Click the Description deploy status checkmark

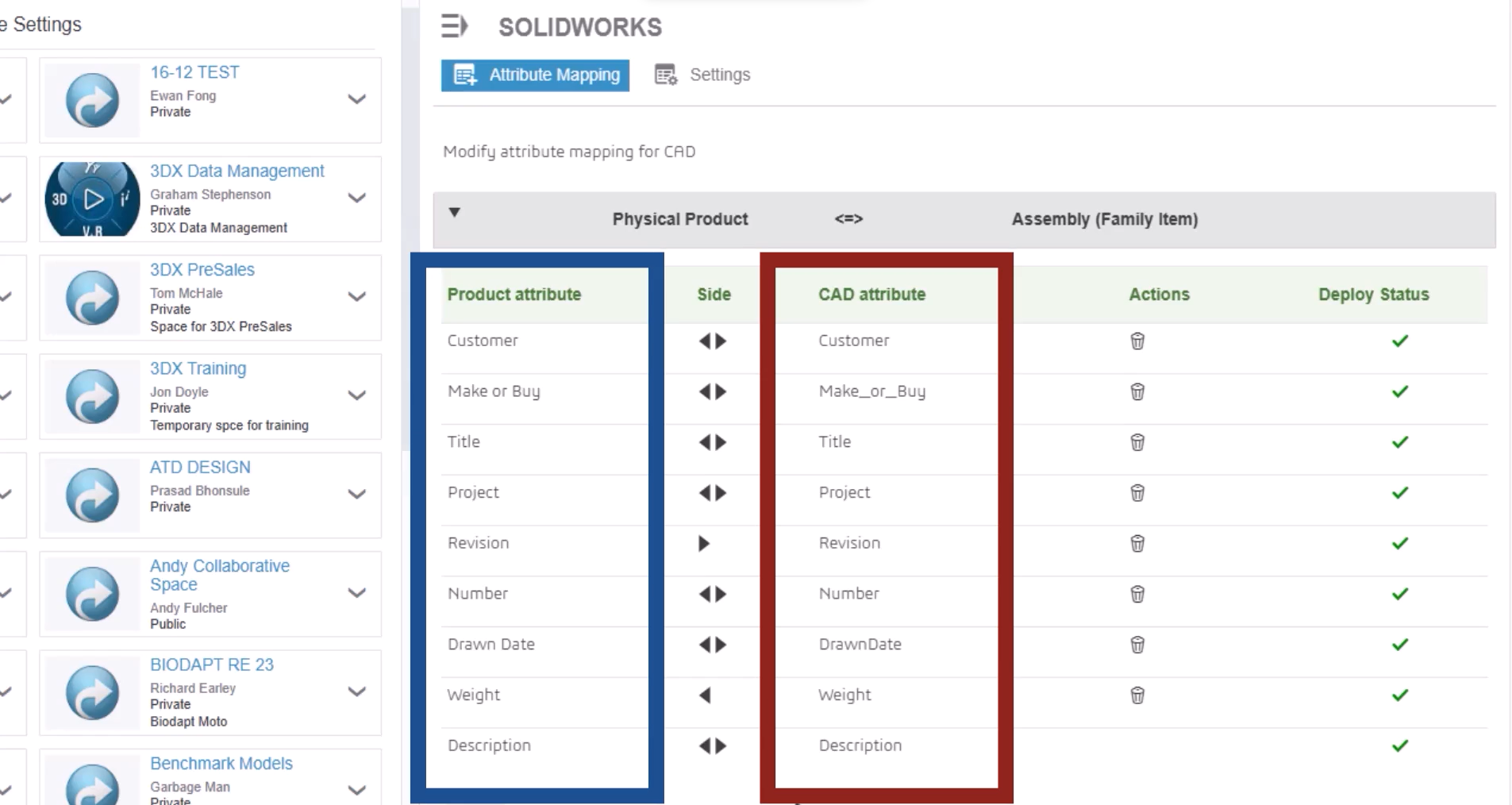1400,745
